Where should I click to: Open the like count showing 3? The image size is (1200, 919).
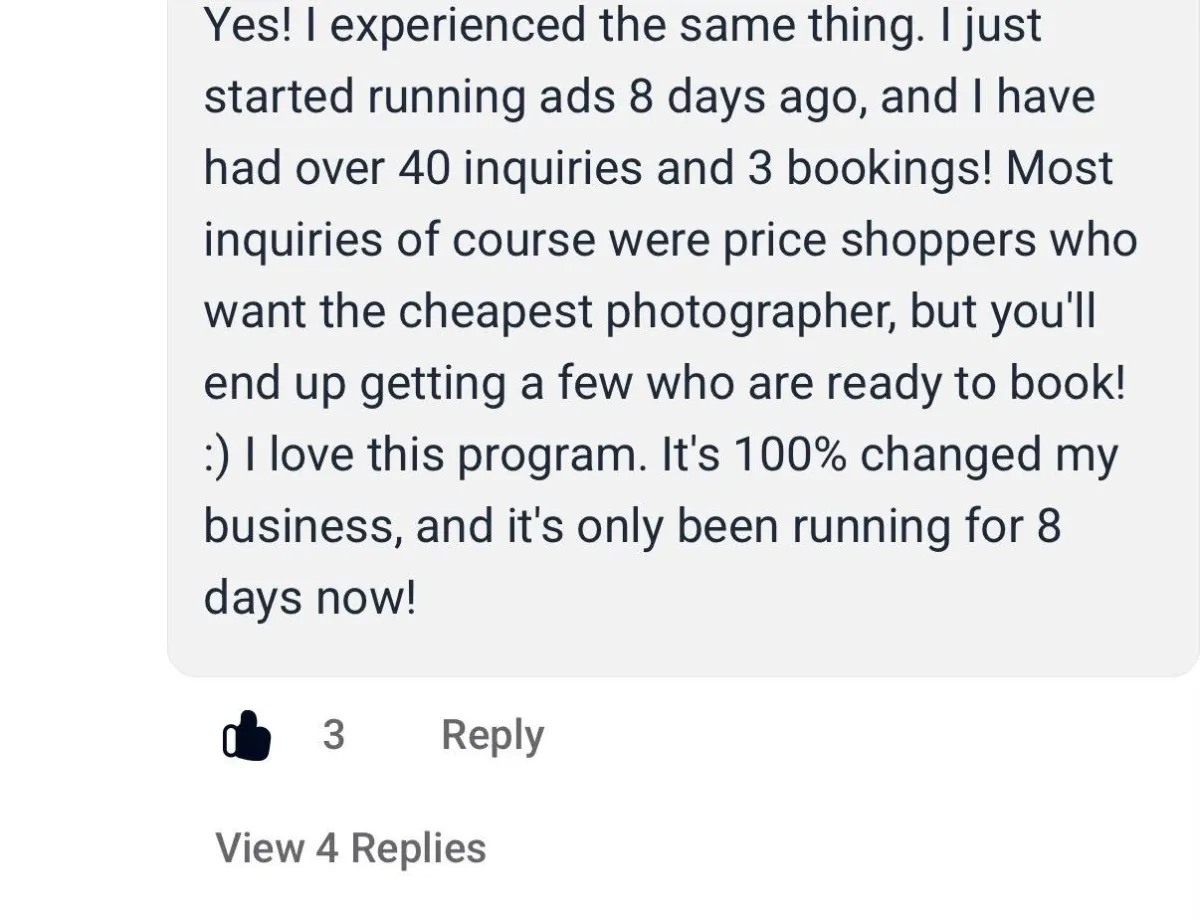point(333,735)
